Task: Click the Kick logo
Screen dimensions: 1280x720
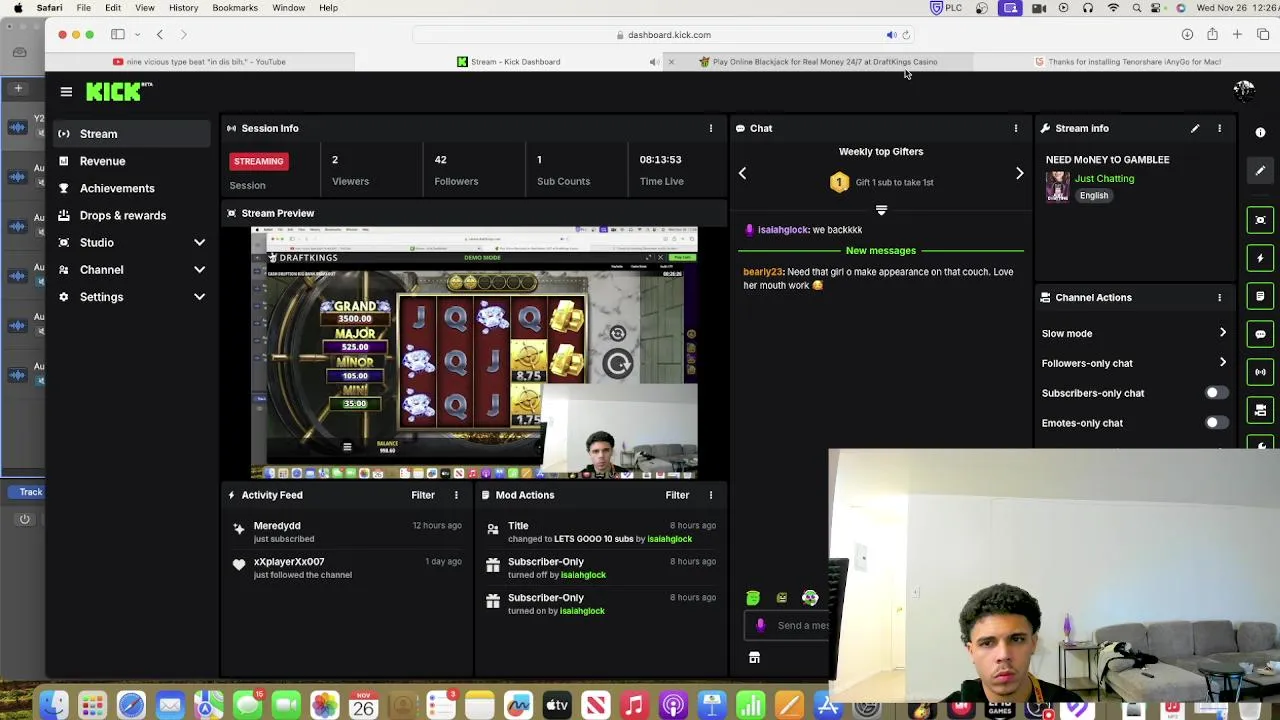Action: coord(118,91)
